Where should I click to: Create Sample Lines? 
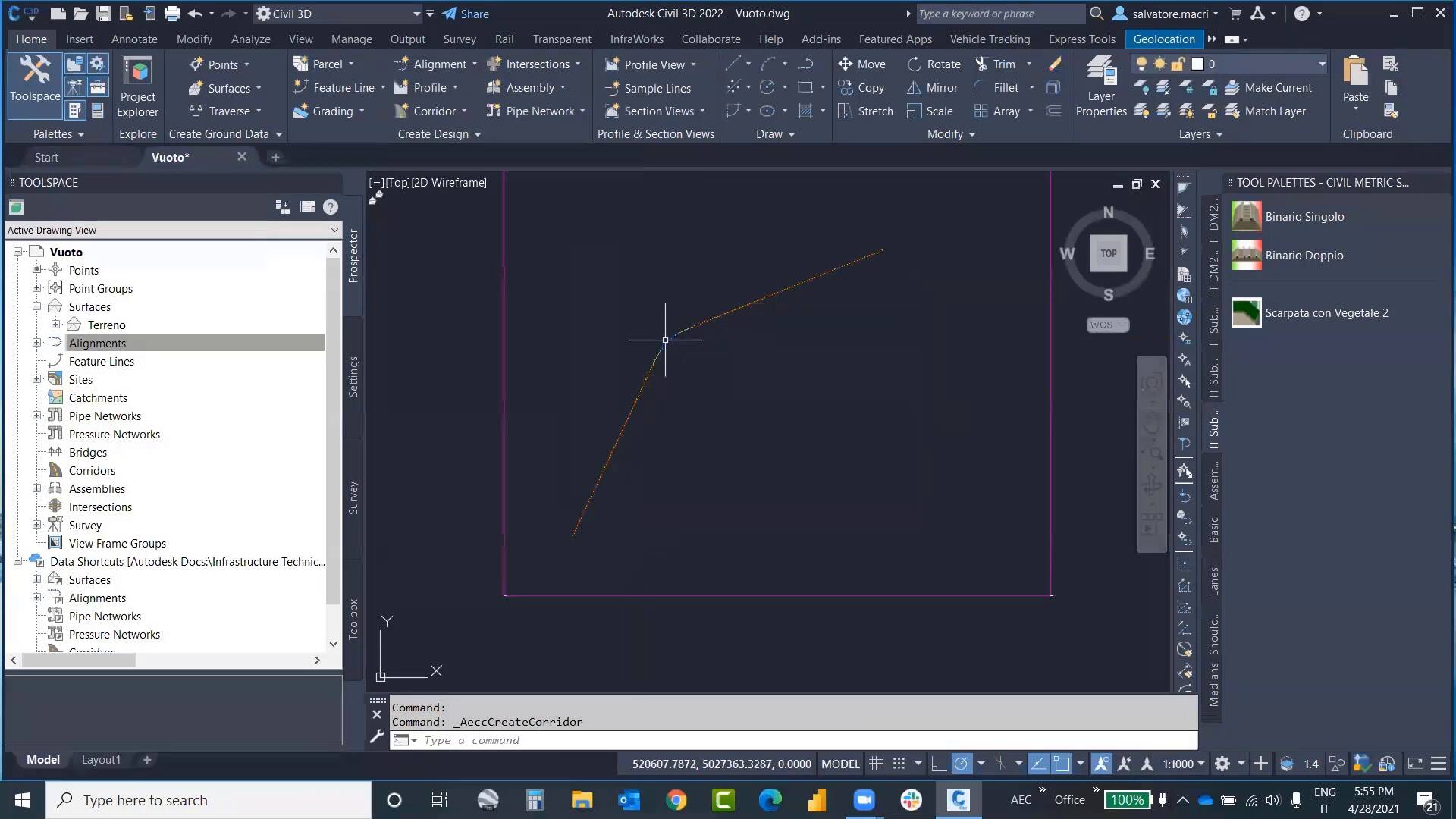click(648, 88)
